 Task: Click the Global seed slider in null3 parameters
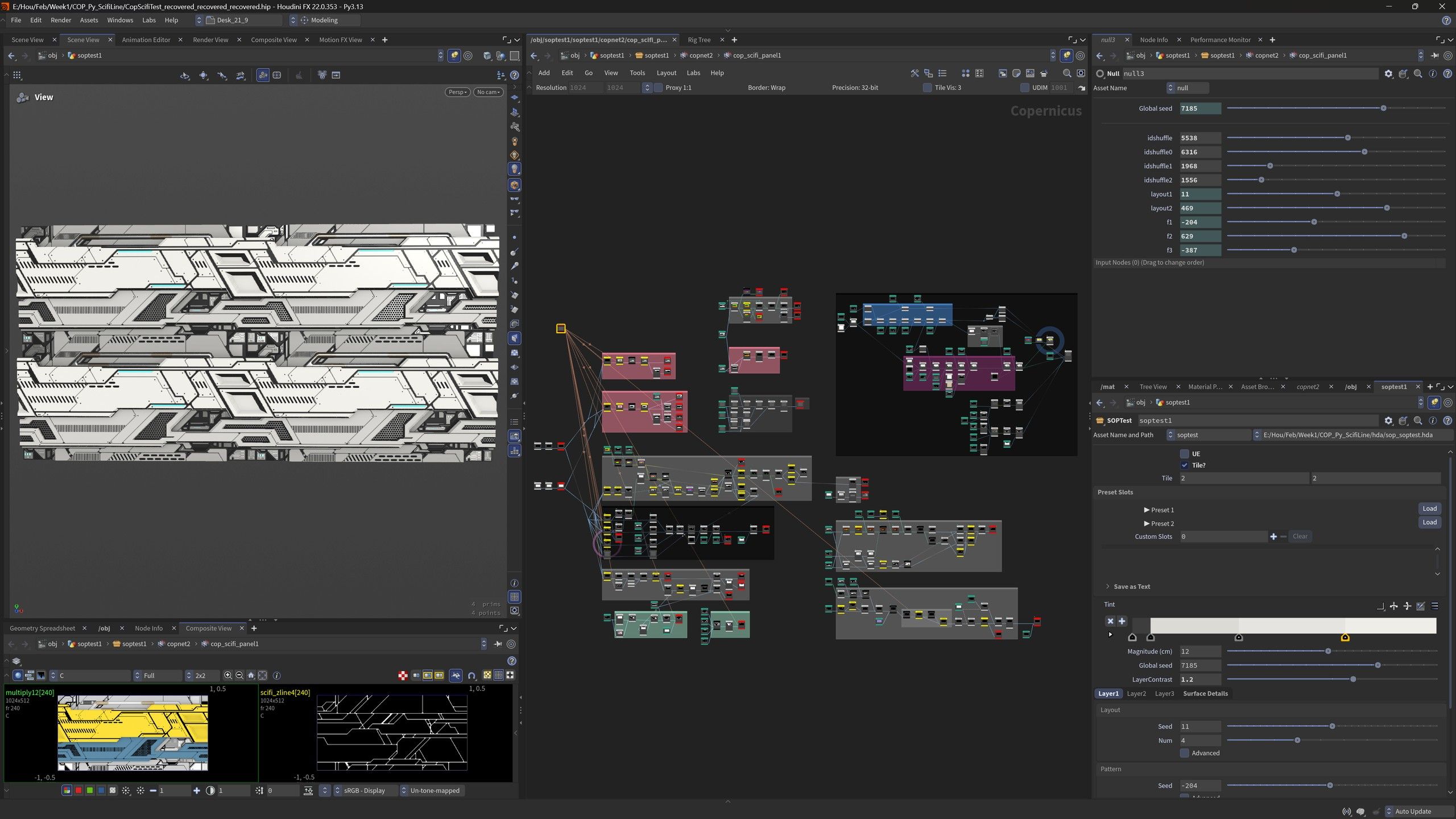coord(1335,108)
